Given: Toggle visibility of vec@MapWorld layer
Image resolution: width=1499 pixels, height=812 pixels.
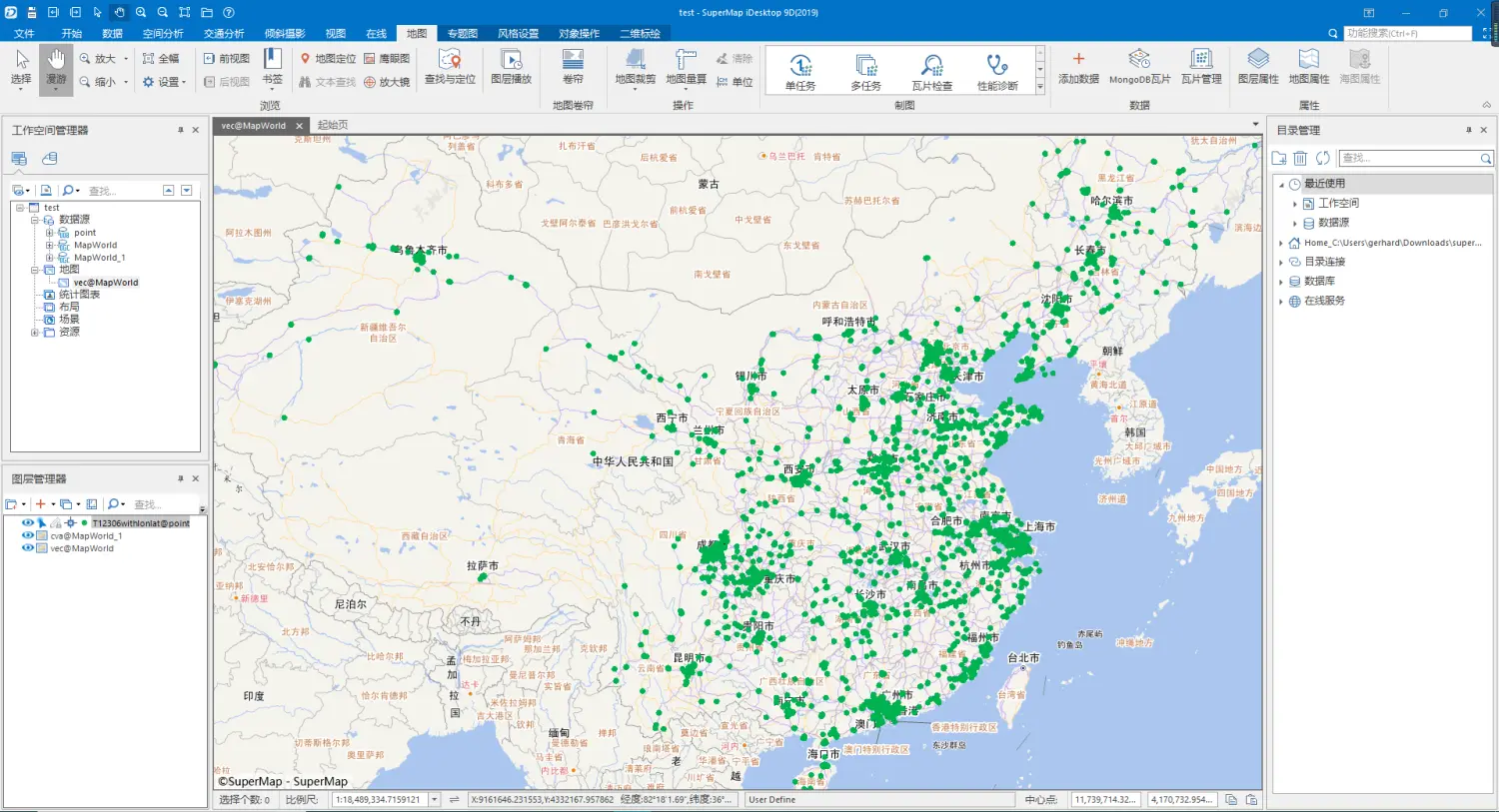Looking at the screenshot, I should 27,547.
